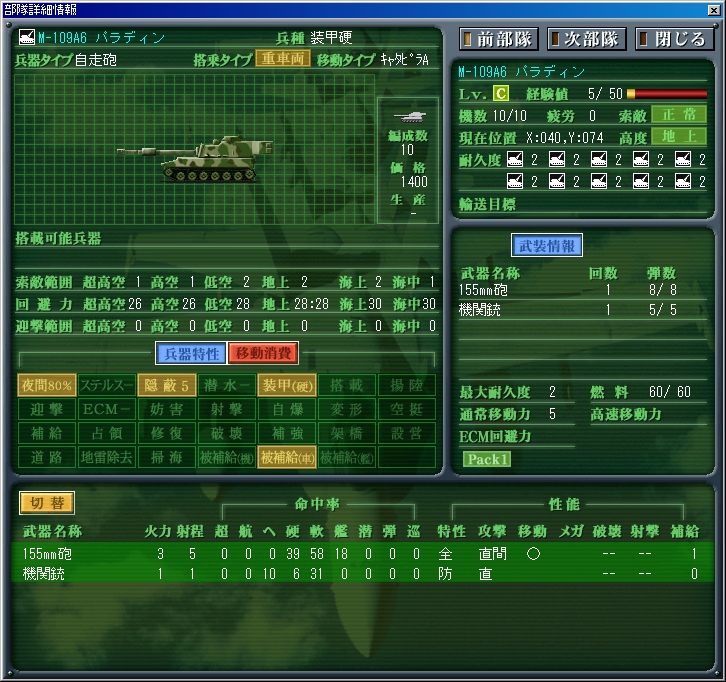The height and width of the screenshot is (682, 726).
Task: Click the 被補給(車) trait cell
Action: [287, 457]
